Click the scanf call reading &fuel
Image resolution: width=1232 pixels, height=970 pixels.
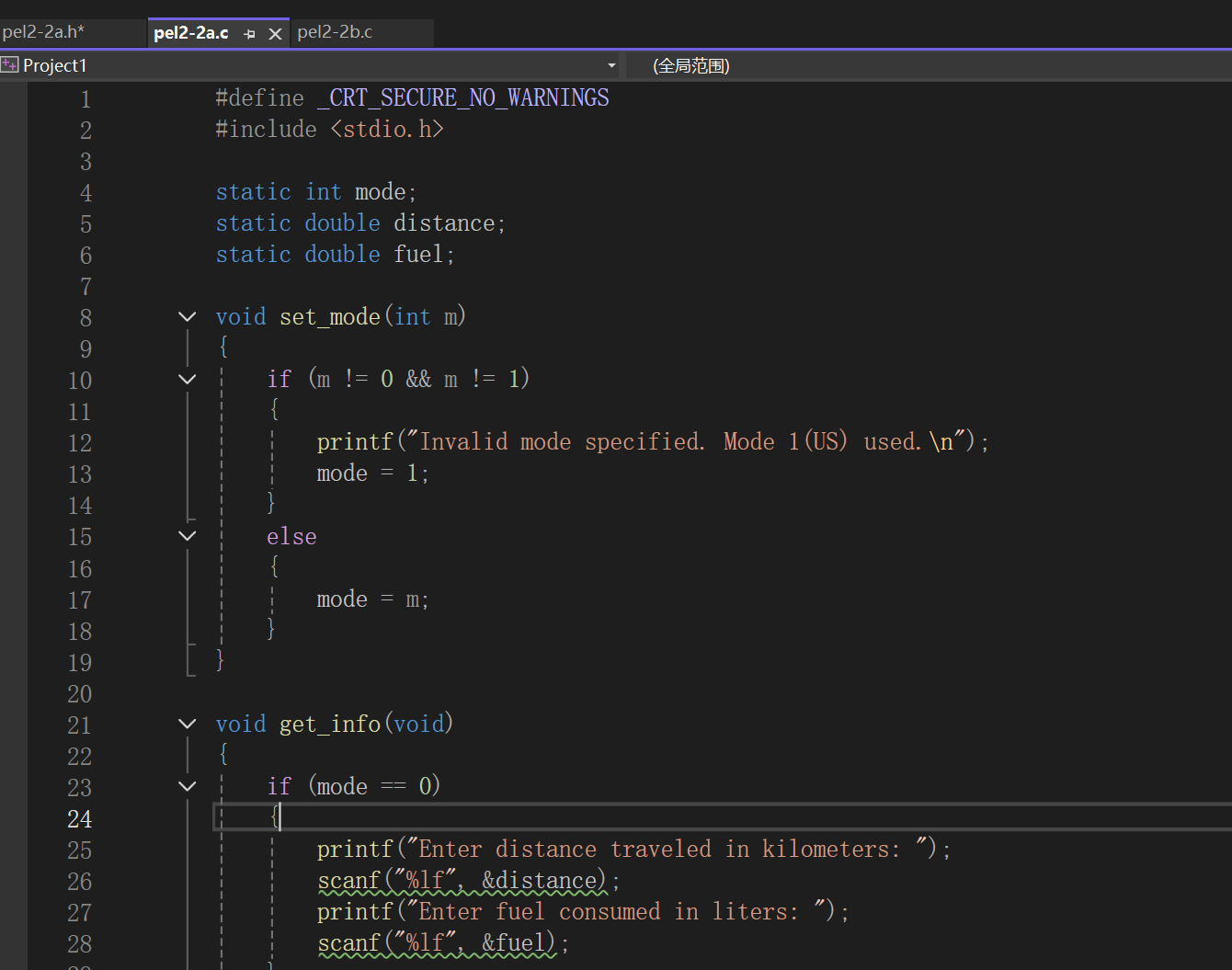[443, 943]
